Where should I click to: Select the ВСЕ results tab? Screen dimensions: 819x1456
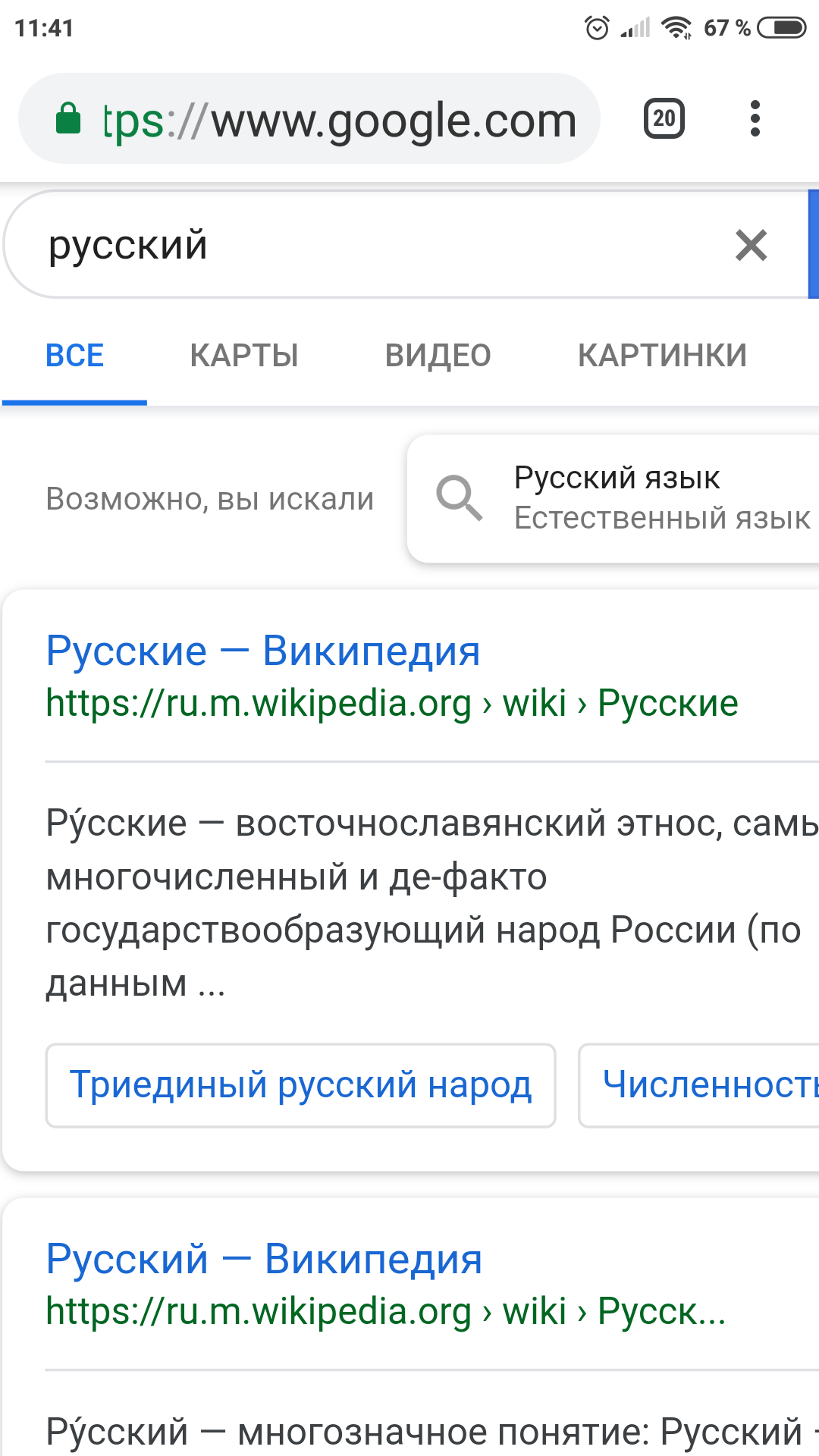point(74,356)
